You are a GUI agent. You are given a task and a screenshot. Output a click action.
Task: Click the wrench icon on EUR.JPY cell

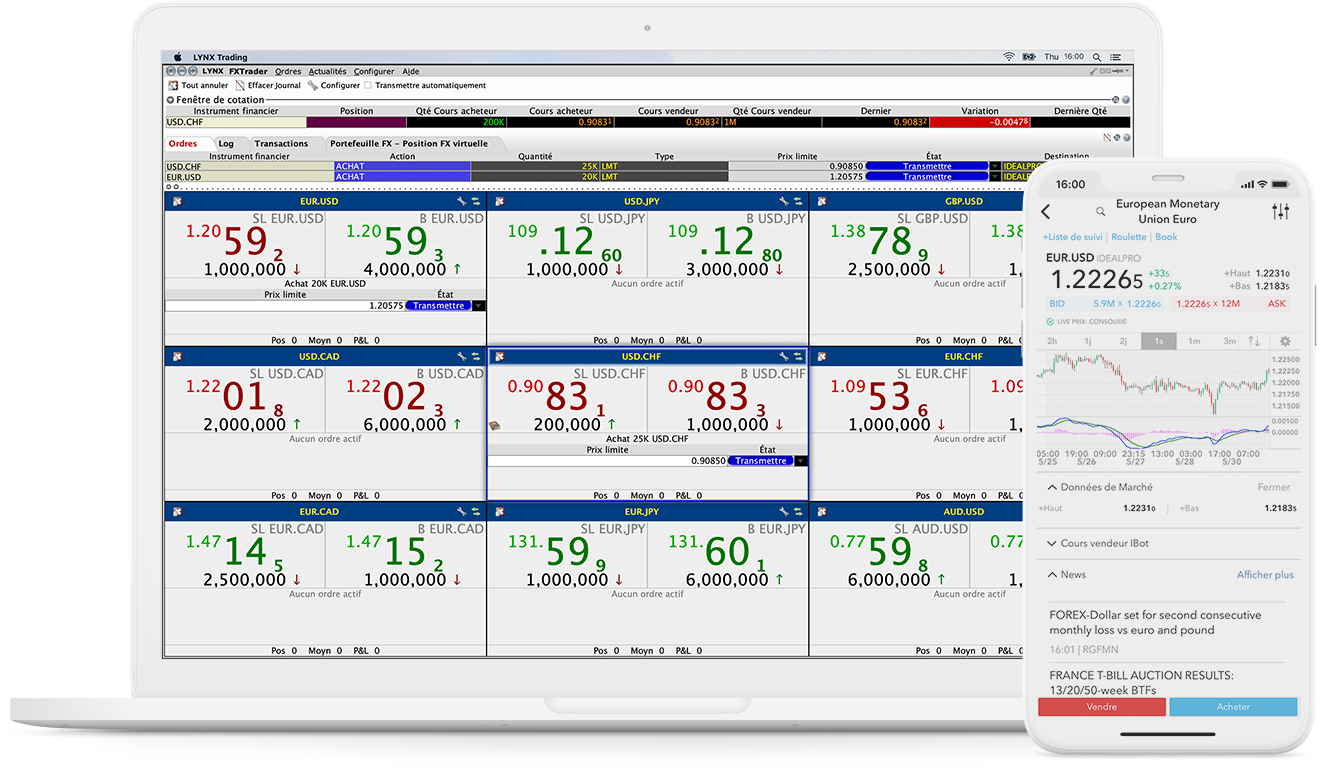coord(784,511)
